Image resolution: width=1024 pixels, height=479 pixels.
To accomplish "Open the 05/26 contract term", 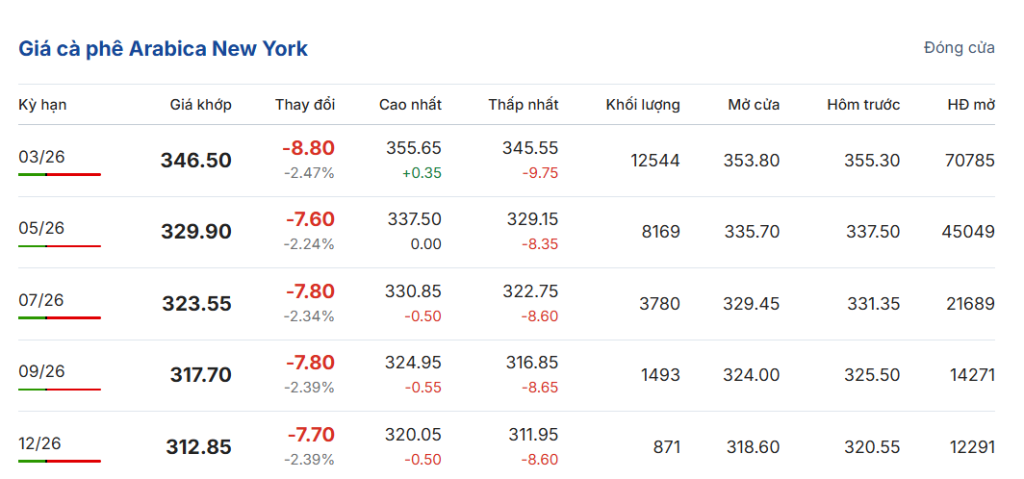I will [x=42, y=228].
